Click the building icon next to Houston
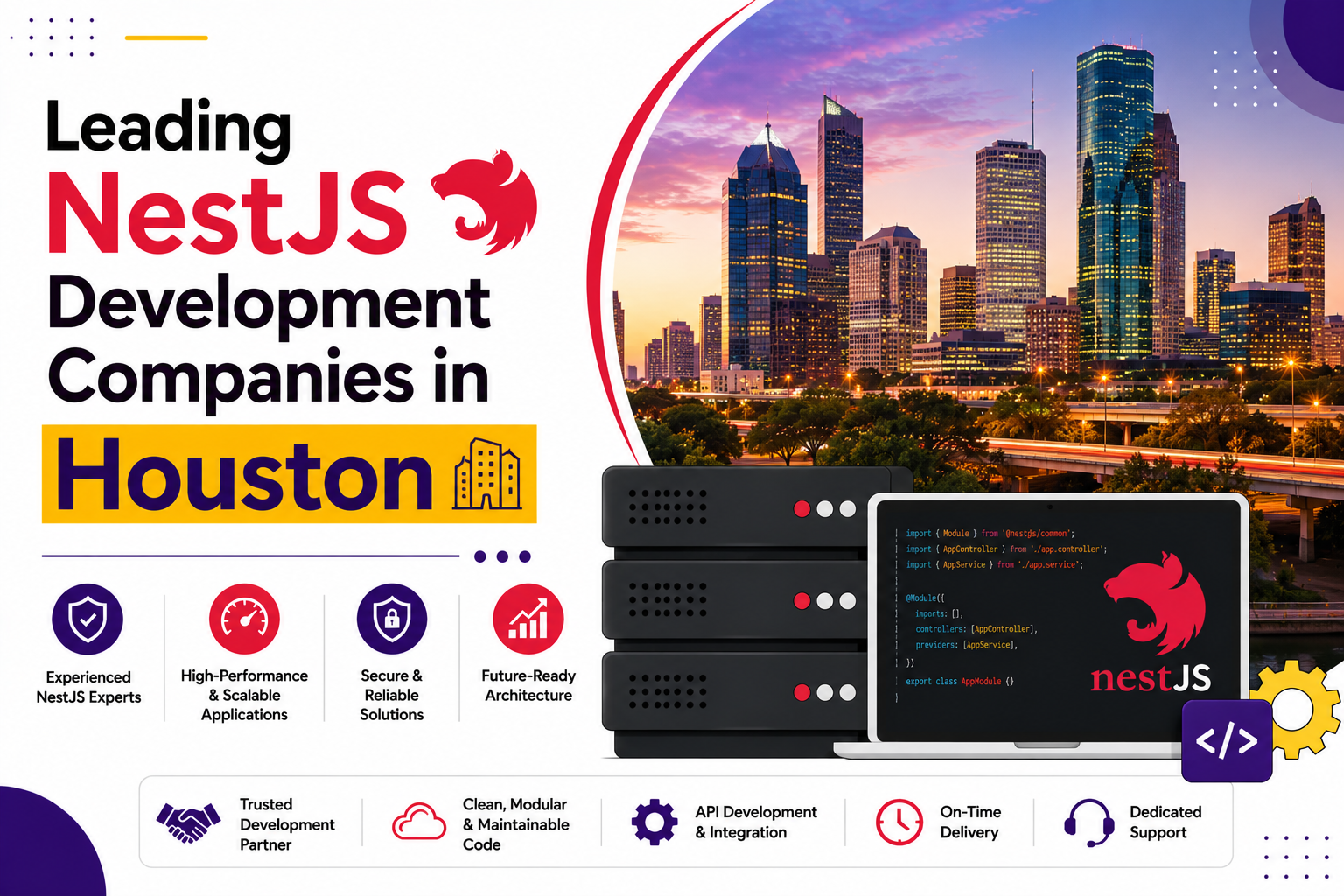 [487, 474]
